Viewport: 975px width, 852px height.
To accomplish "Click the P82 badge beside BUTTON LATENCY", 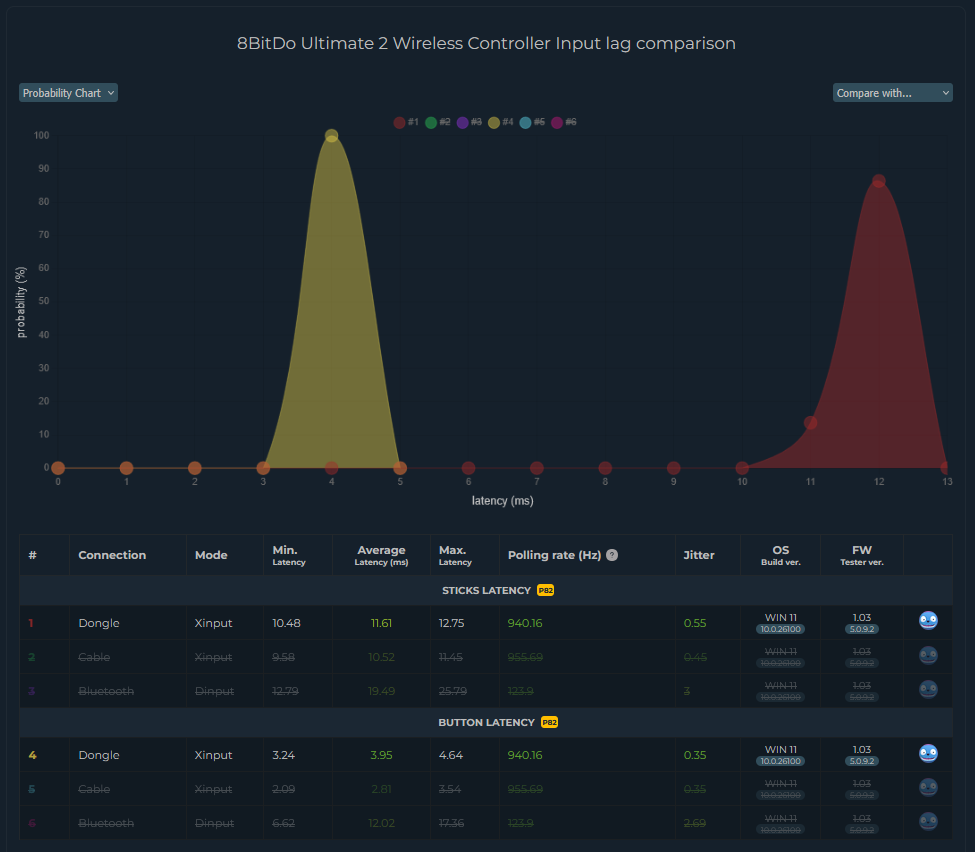I will tap(550, 723).
